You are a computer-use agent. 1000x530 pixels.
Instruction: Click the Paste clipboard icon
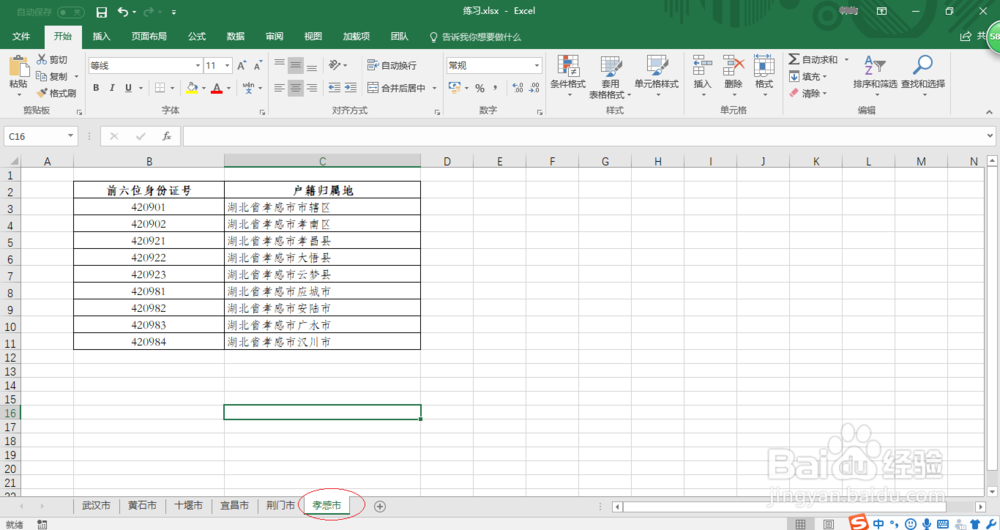[18, 66]
